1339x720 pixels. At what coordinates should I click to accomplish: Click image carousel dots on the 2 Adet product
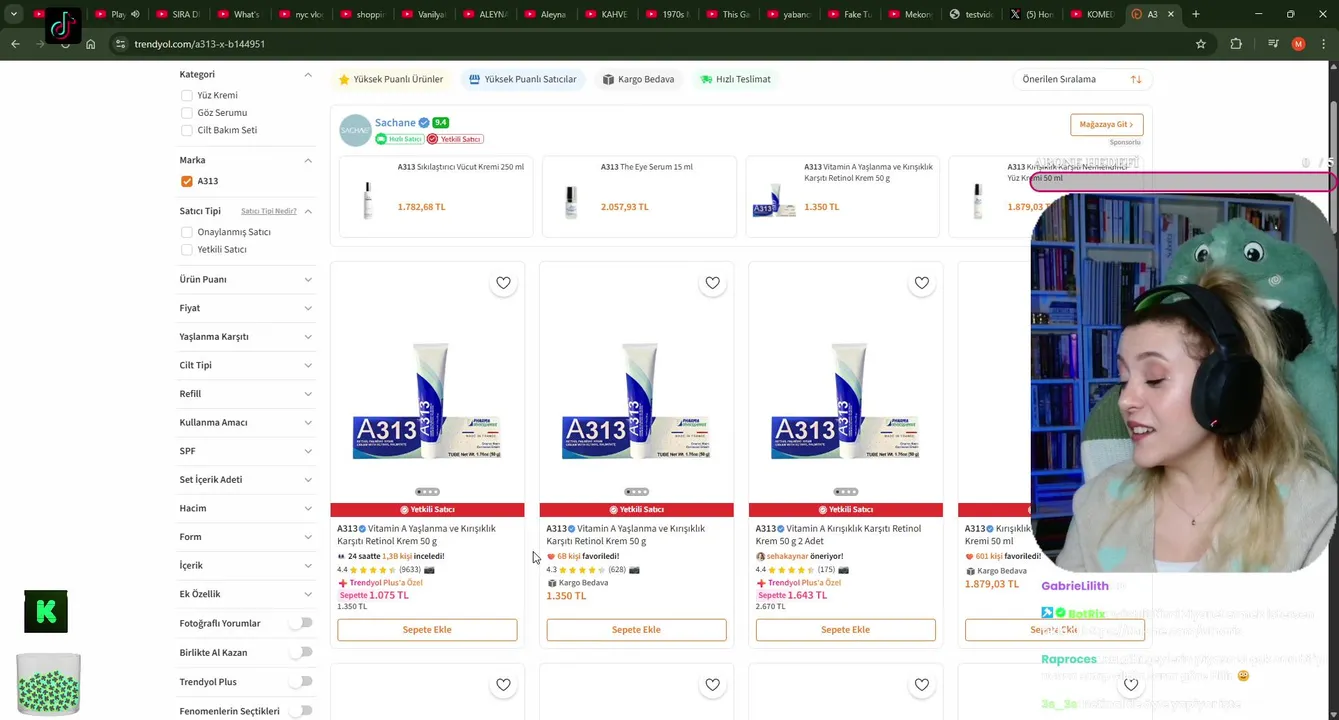(845, 492)
